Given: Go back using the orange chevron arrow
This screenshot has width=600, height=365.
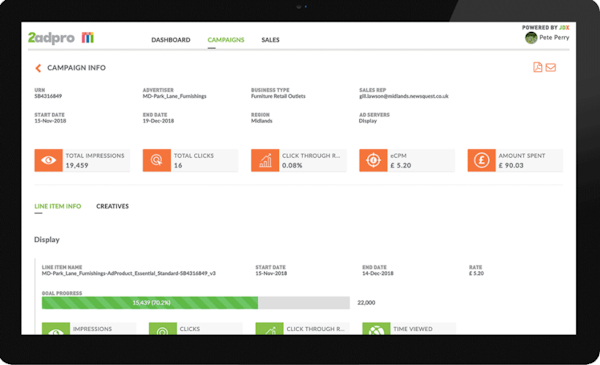Looking at the screenshot, I should pyautogui.click(x=38, y=68).
